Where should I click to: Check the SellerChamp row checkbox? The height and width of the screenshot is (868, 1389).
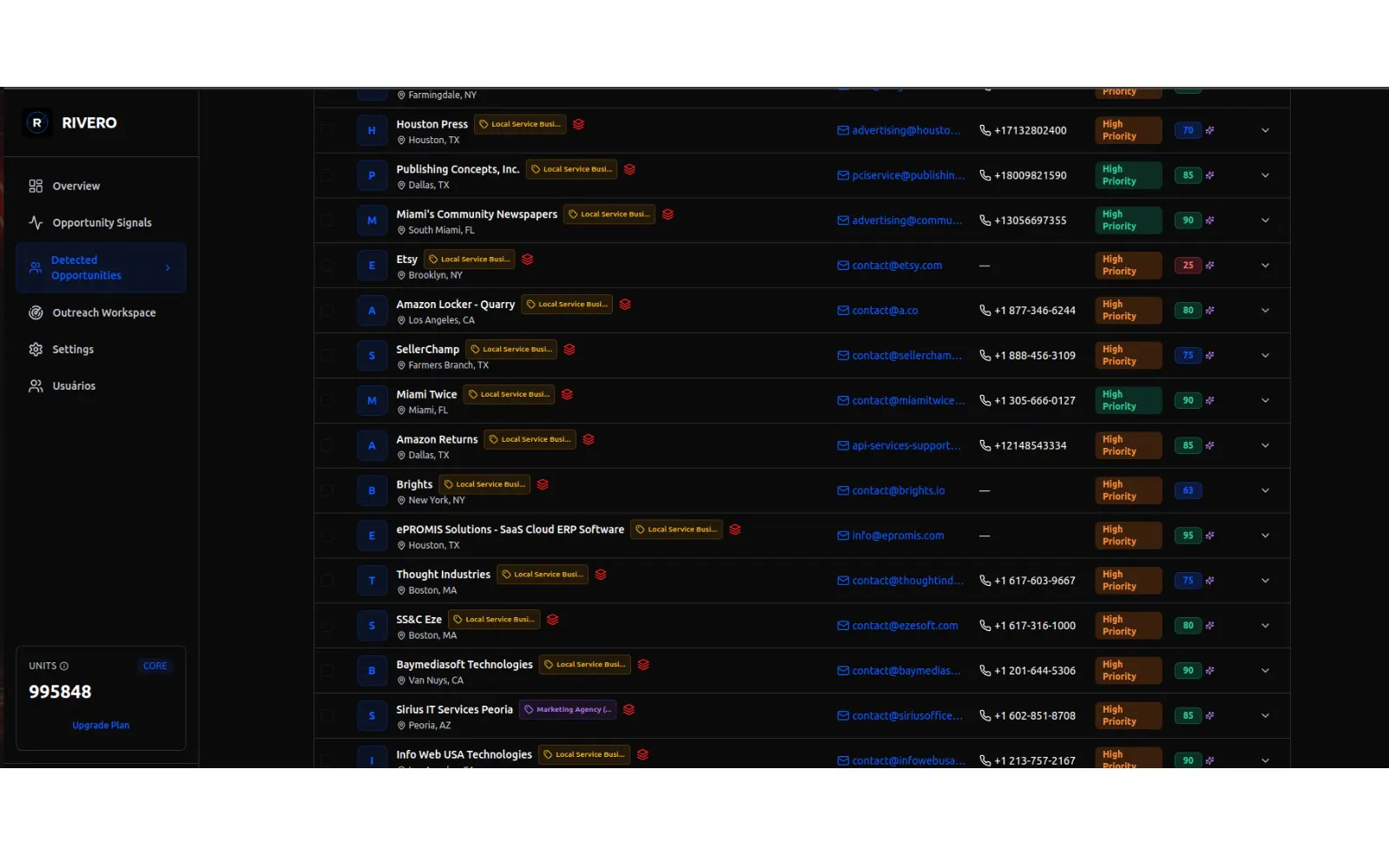pos(327,356)
